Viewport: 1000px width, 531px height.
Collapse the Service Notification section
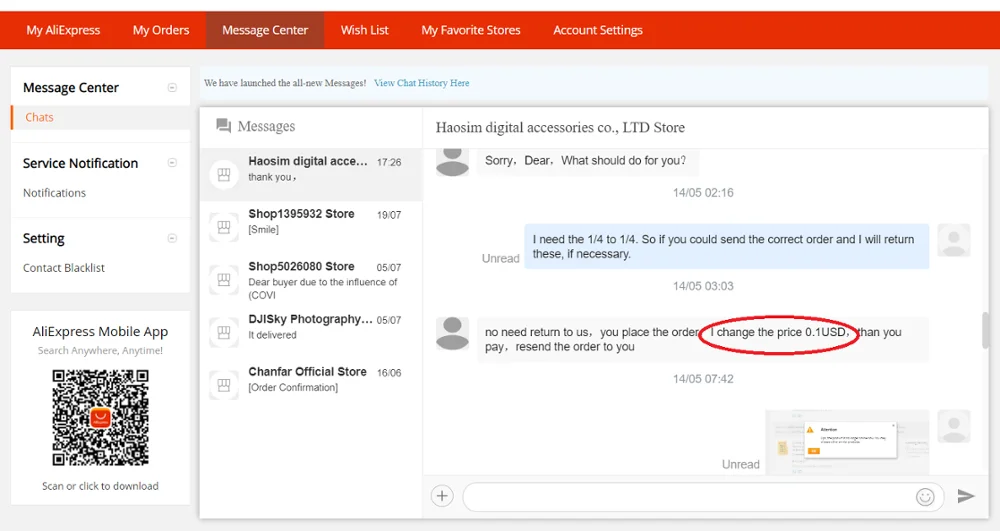pyautogui.click(x=172, y=163)
